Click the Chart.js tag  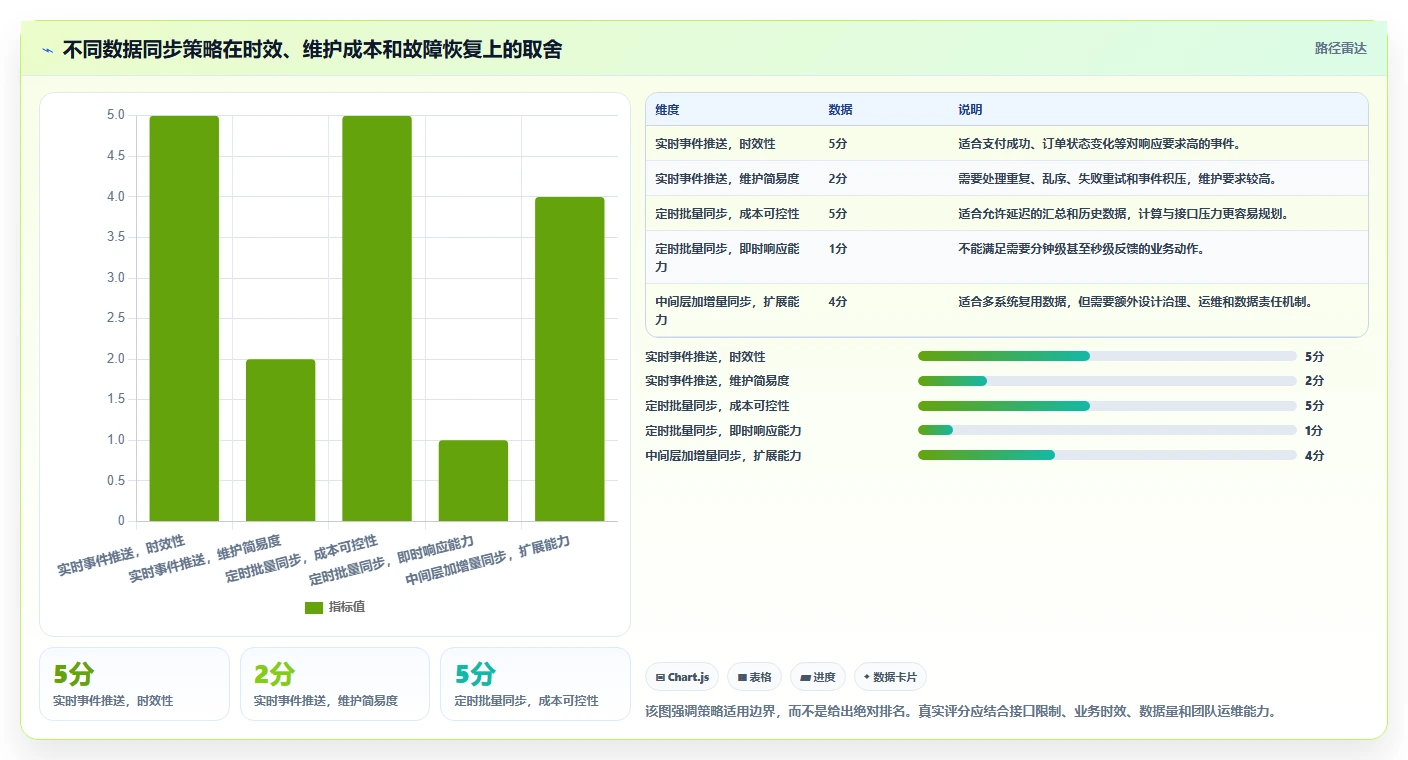click(x=682, y=677)
